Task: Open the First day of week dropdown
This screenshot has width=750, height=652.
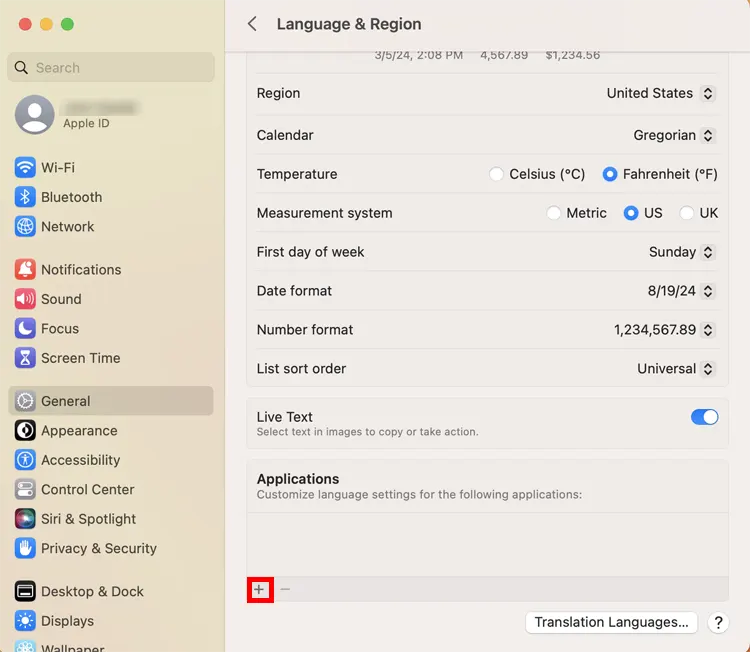Action: [682, 252]
